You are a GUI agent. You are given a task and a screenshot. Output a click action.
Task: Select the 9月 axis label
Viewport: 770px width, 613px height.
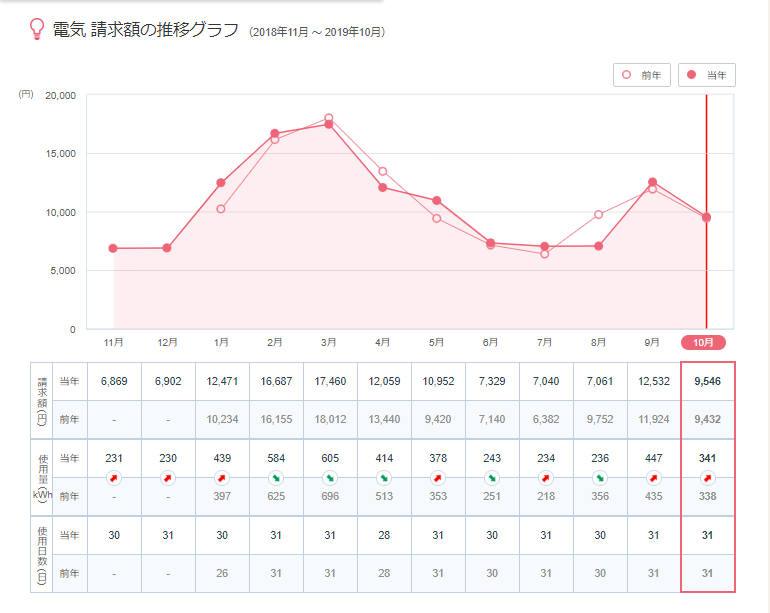pyautogui.click(x=652, y=342)
